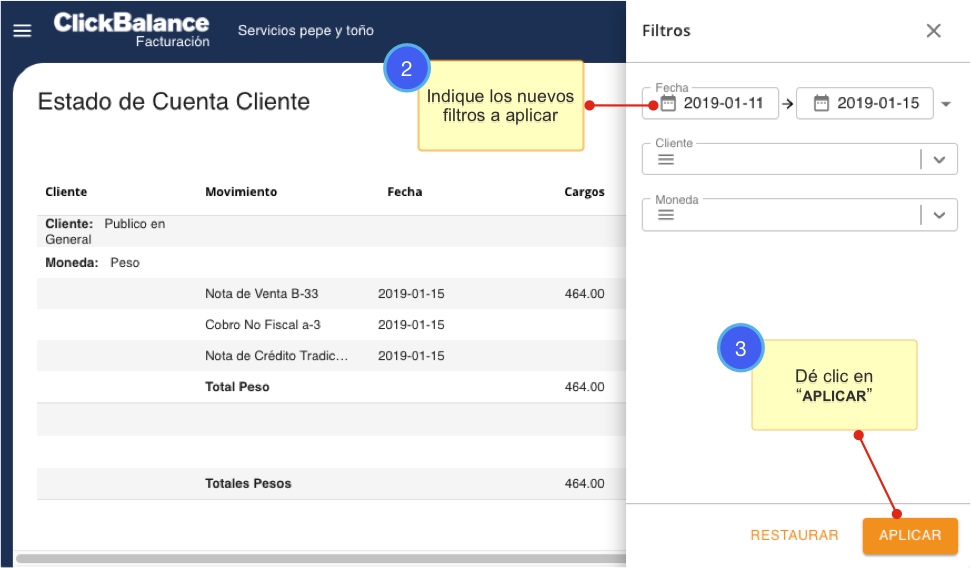This screenshot has width=971, height=568.
Task: Click the start date calendar icon
Action: click(668, 103)
